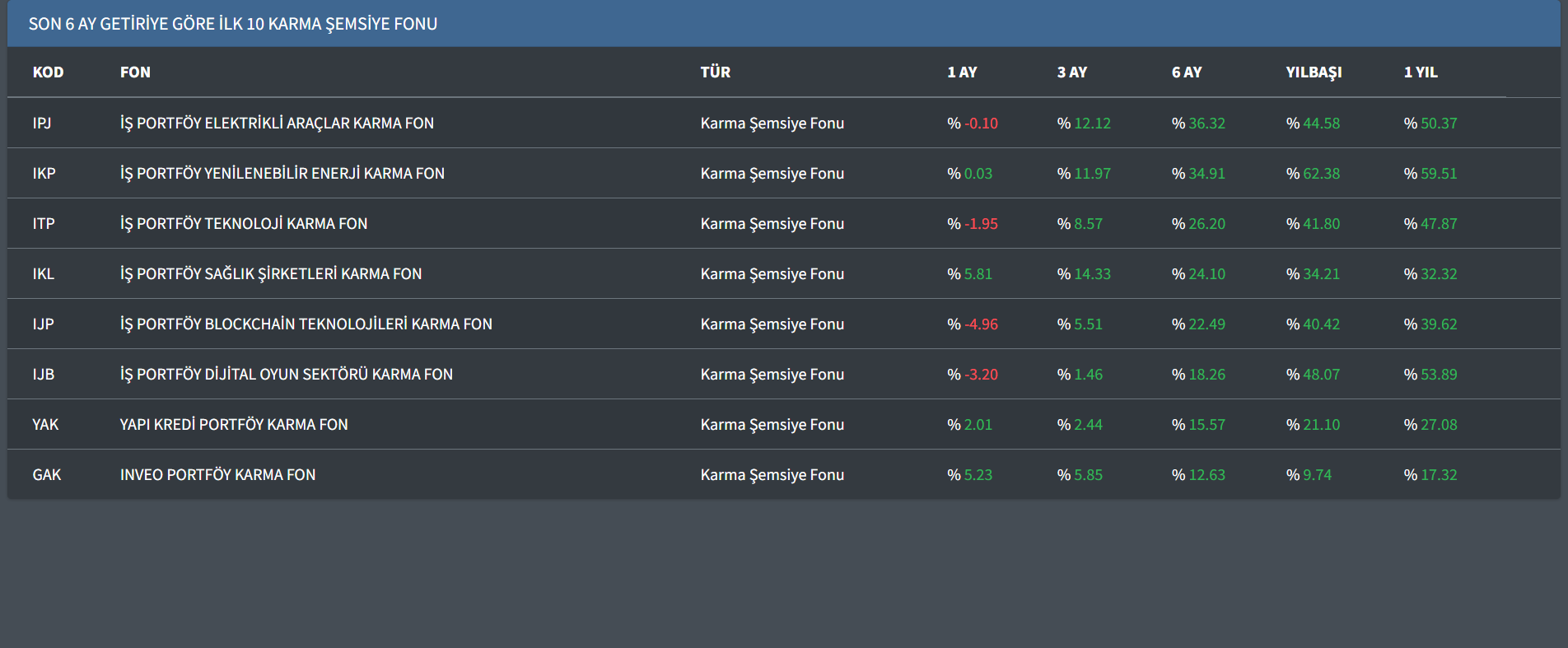Select İŞ PORTFÖY TEKNOLOJİ KARMA FON
The image size is (1568, 648).
(244, 224)
